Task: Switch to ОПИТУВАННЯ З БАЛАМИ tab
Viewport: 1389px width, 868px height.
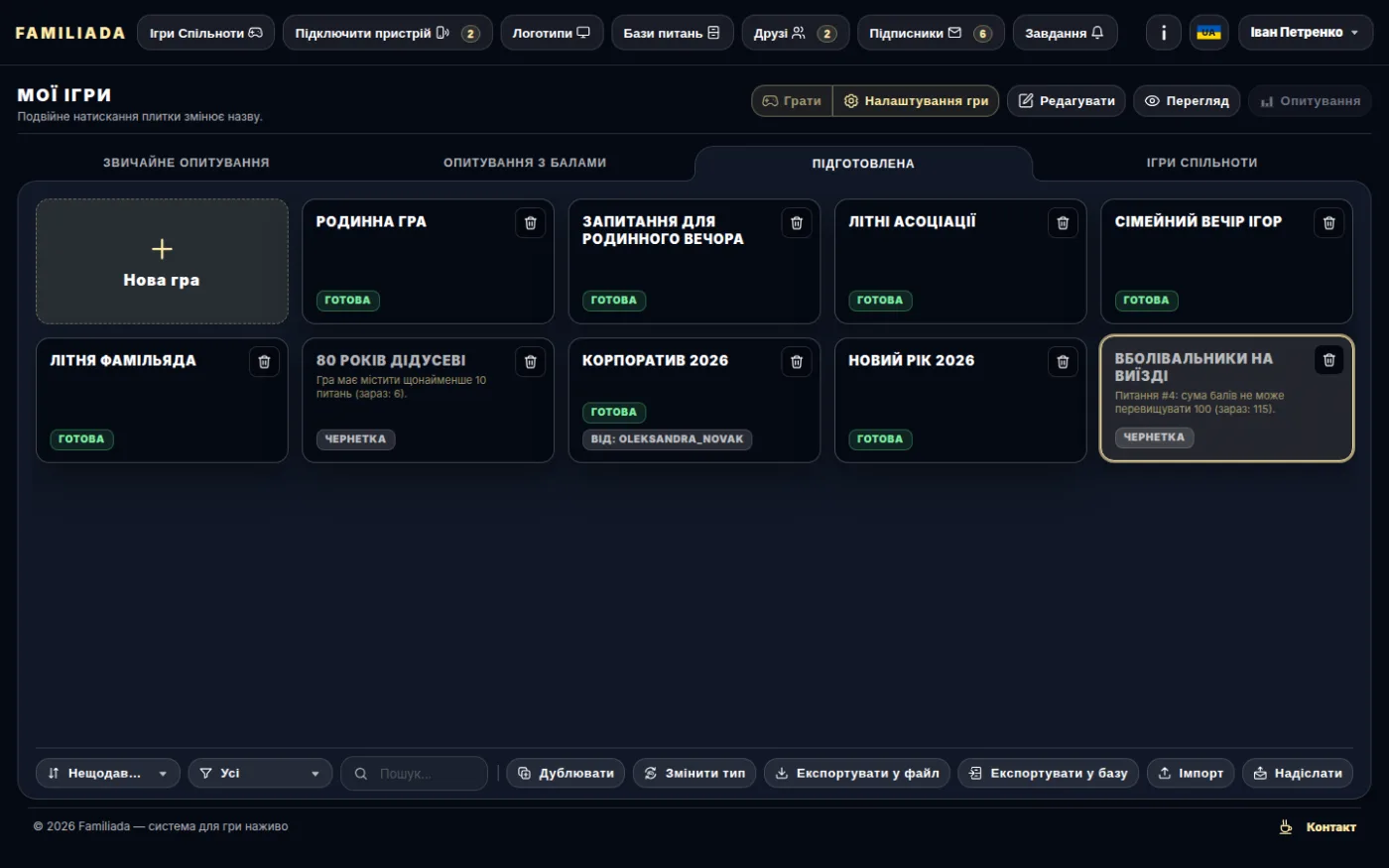Action: click(525, 163)
